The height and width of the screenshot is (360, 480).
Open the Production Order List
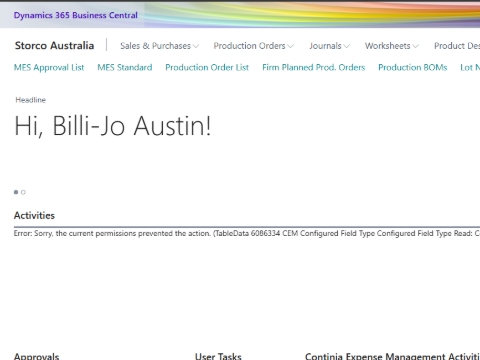pos(207,67)
